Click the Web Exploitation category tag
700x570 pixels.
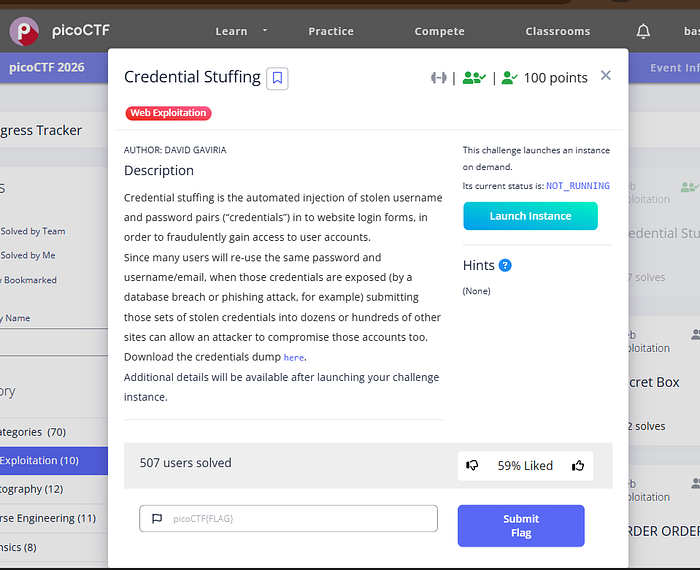pos(168,113)
